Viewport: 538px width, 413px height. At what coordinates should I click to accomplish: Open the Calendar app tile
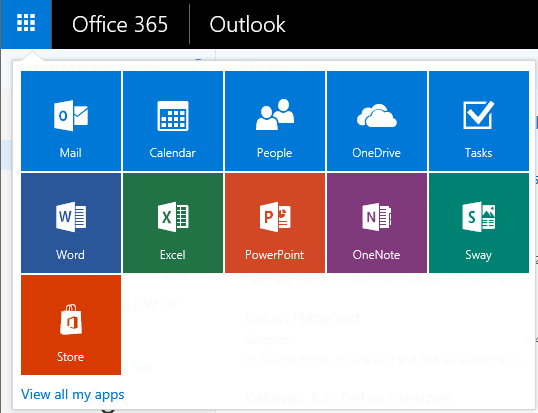coord(173,121)
